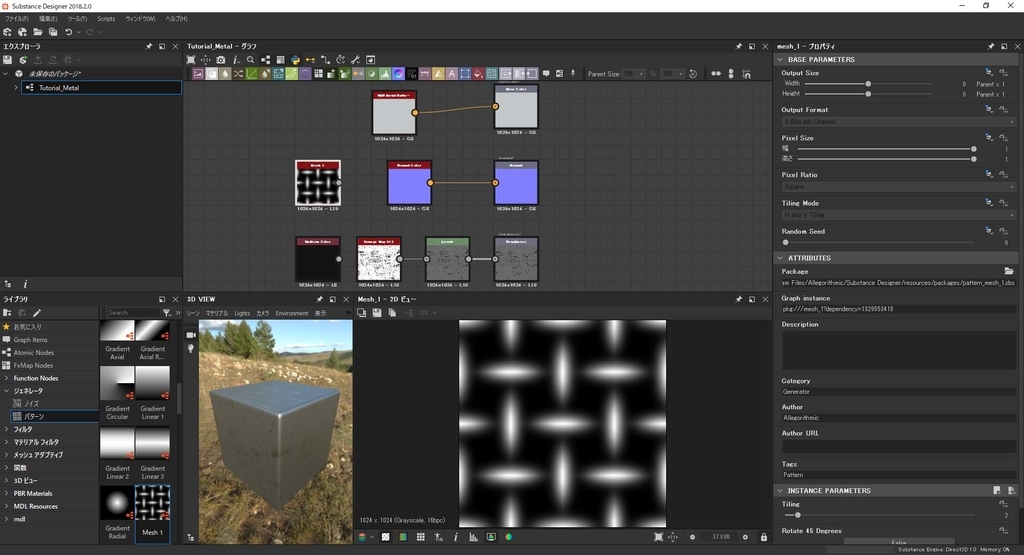Add the Warp triangle node icon
The width and height of the screenshot is (1024, 555).
pyautogui.click(x=438, y=74)
